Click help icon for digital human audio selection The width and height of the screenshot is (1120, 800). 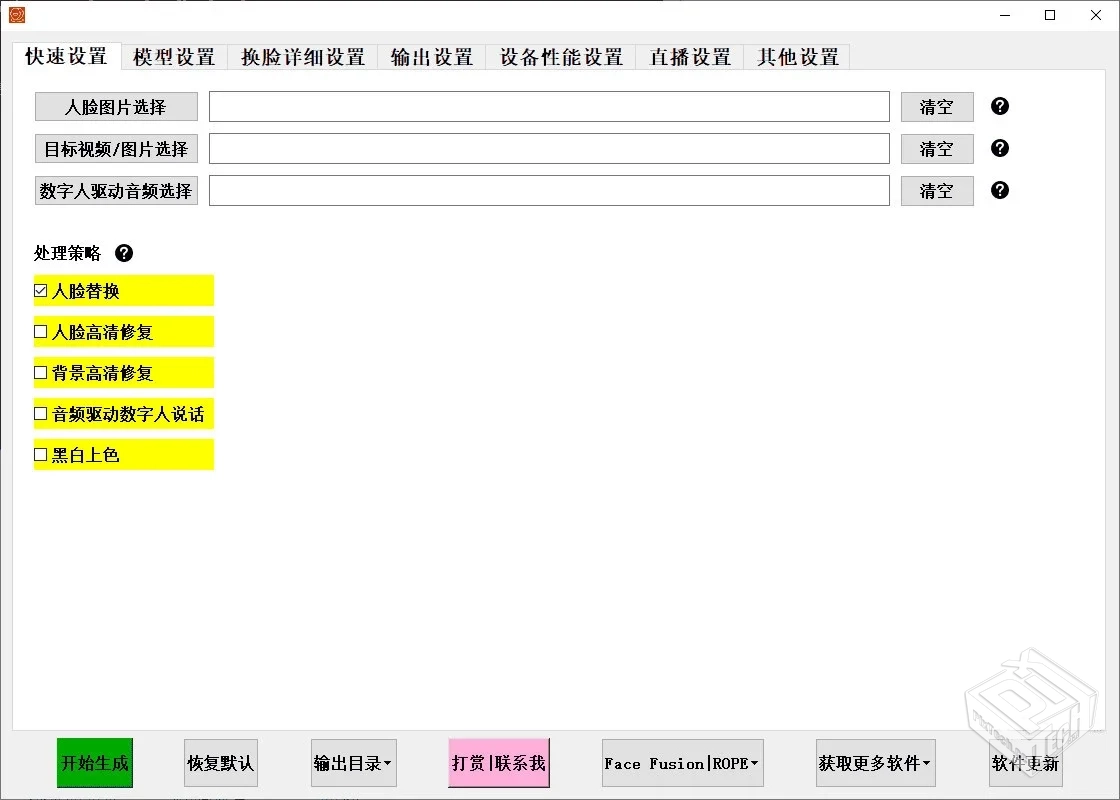pos(999,190)
